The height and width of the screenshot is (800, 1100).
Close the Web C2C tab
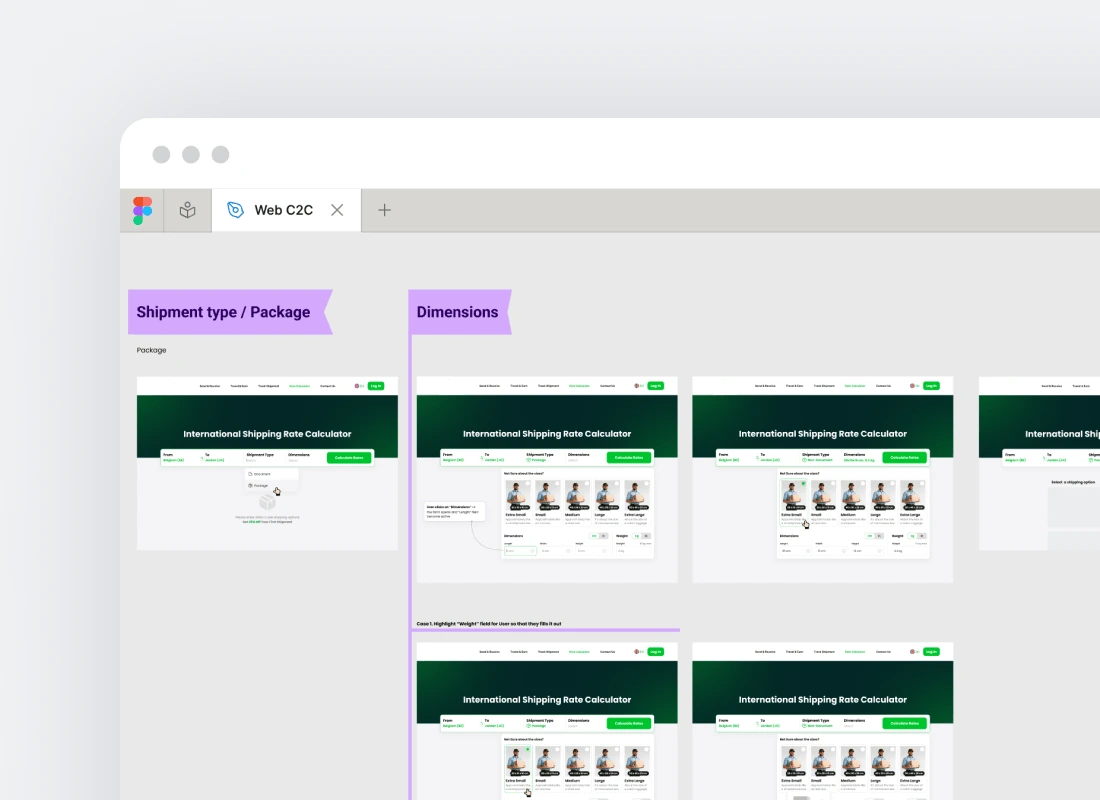(337, 210)
